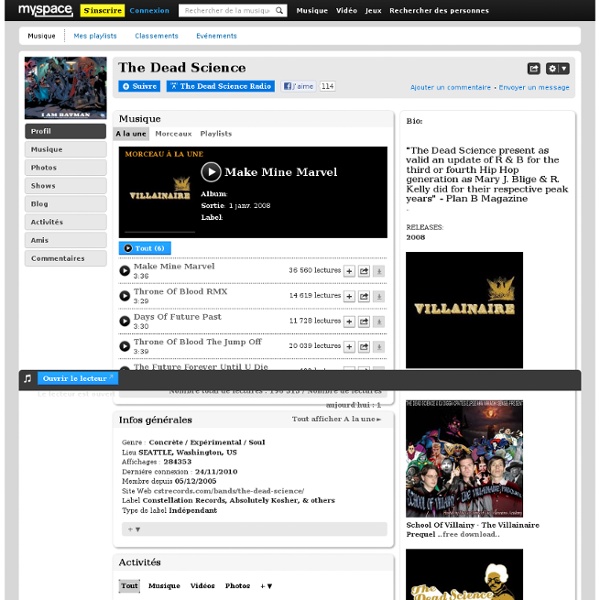The width and height of the screenshot is (600, 600).
Task: Download Throne Of Blood The Jump Off
Action: (379, 347)
